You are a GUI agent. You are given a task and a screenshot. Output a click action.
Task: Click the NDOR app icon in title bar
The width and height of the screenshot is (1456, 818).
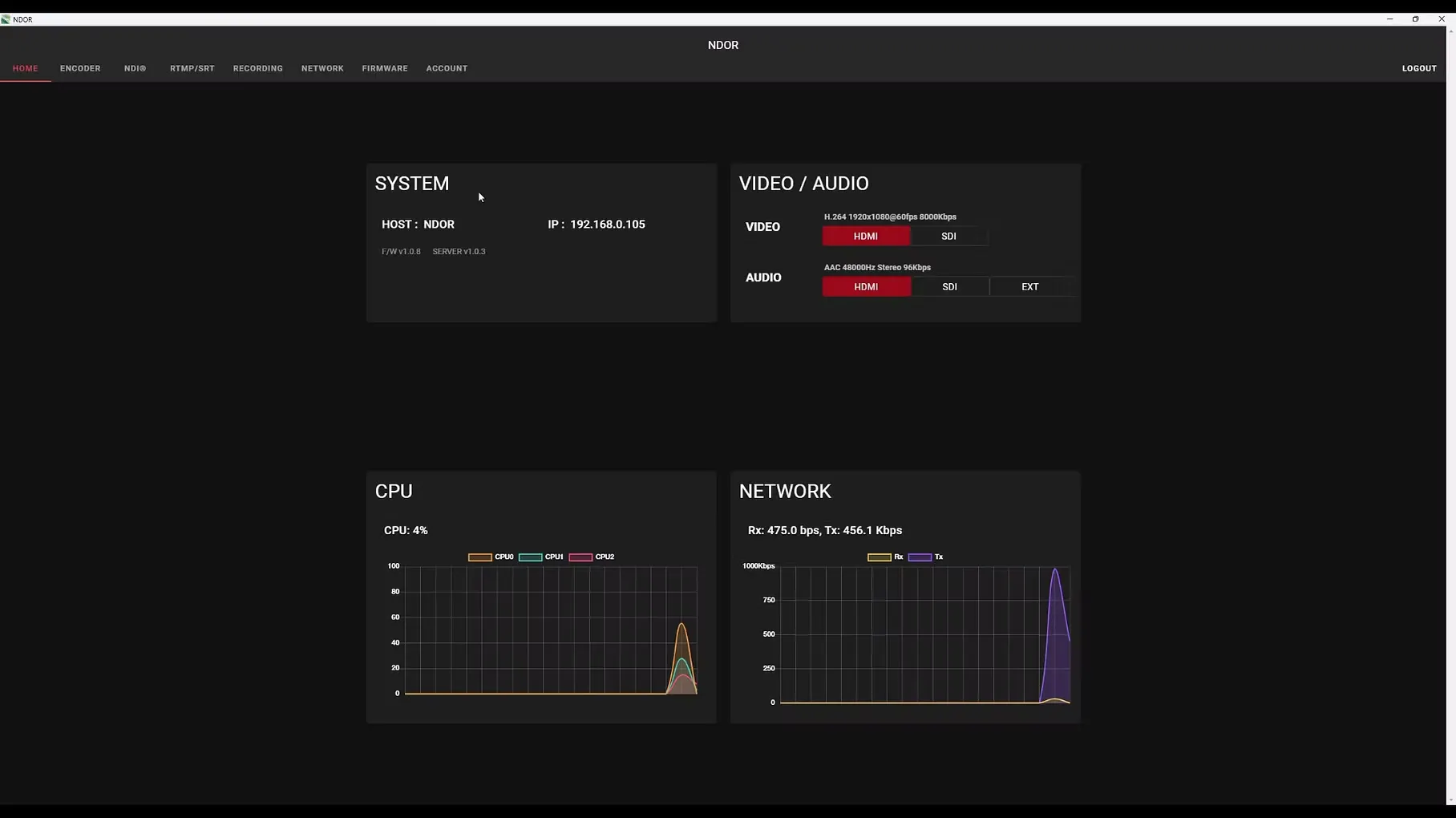tap(6, 19)
